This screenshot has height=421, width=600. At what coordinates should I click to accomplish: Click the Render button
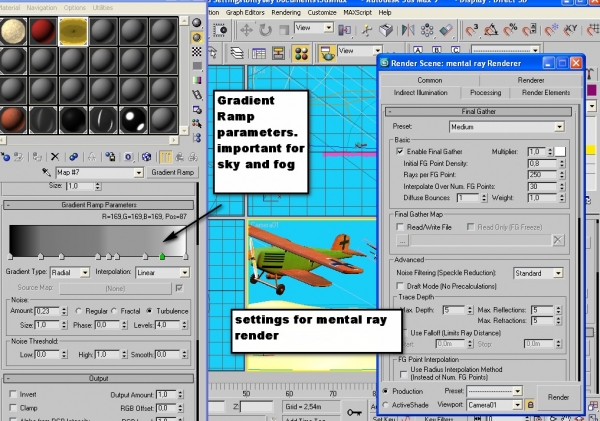tap(558, 397)
